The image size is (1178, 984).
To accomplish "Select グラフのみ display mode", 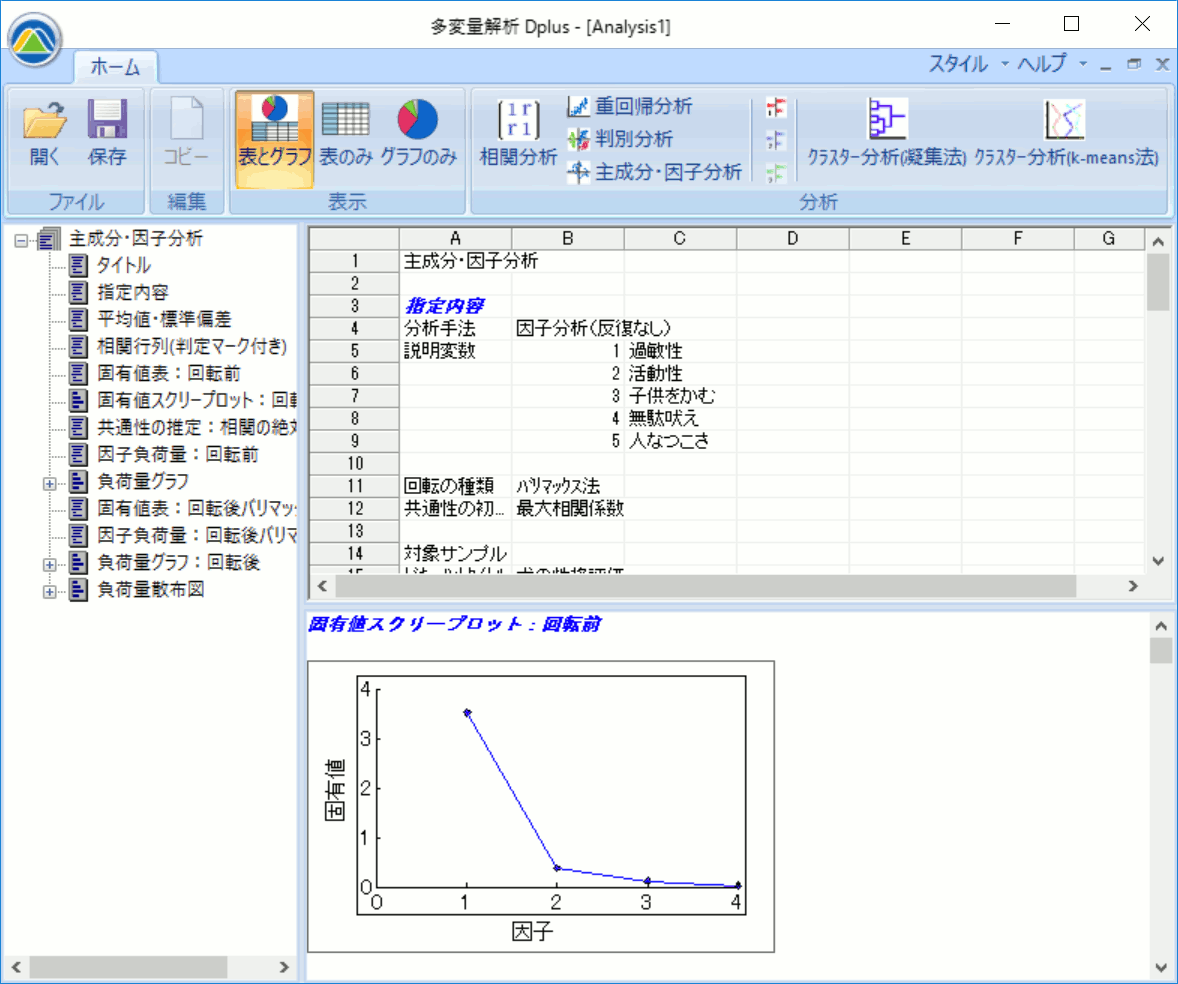I will click(418, 133).
